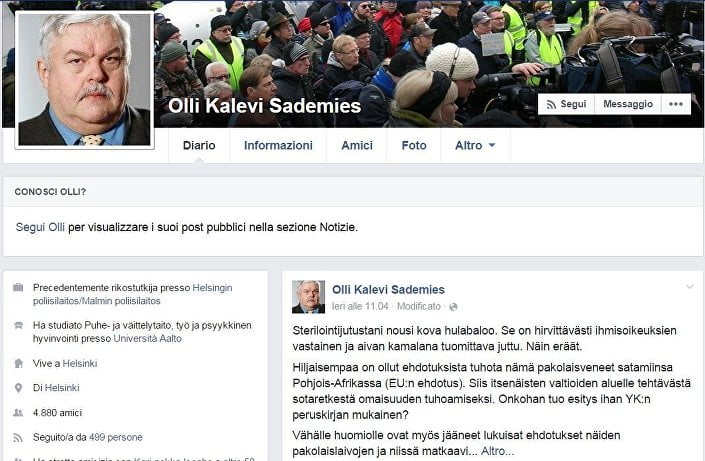705x461 pixels.
Task: Switch to the Diario tab
Action: 199,145
